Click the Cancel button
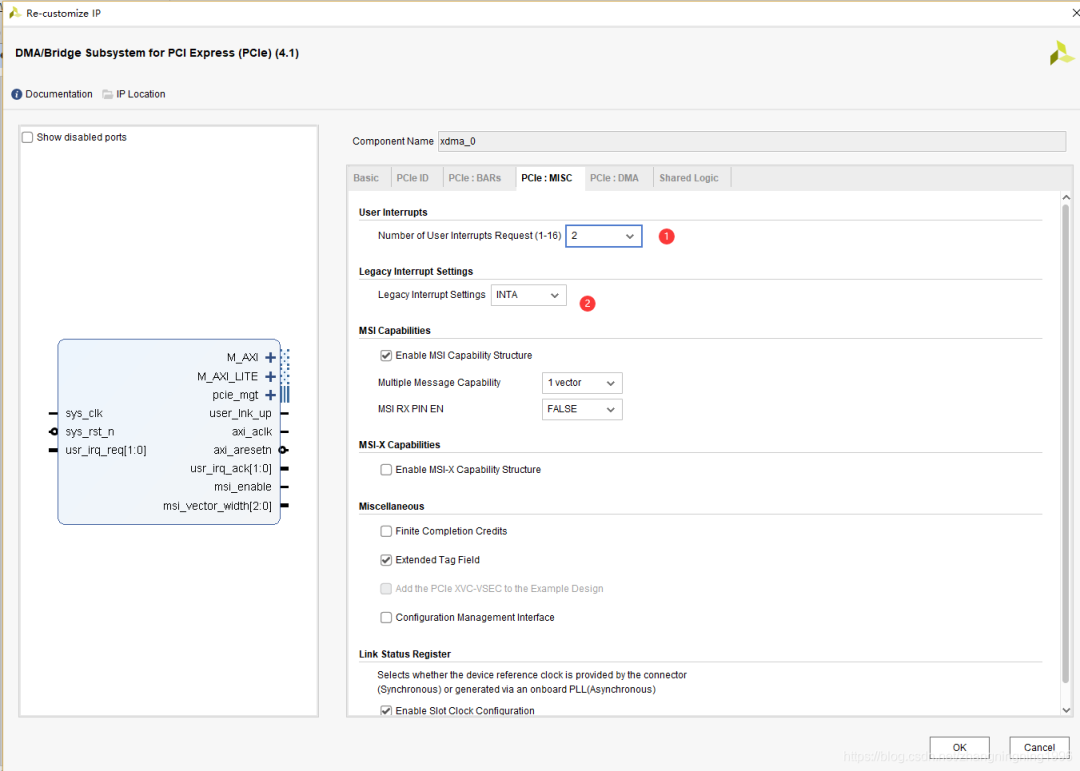This screenshot has height=771, width=1080. [x=1039, y=747]
